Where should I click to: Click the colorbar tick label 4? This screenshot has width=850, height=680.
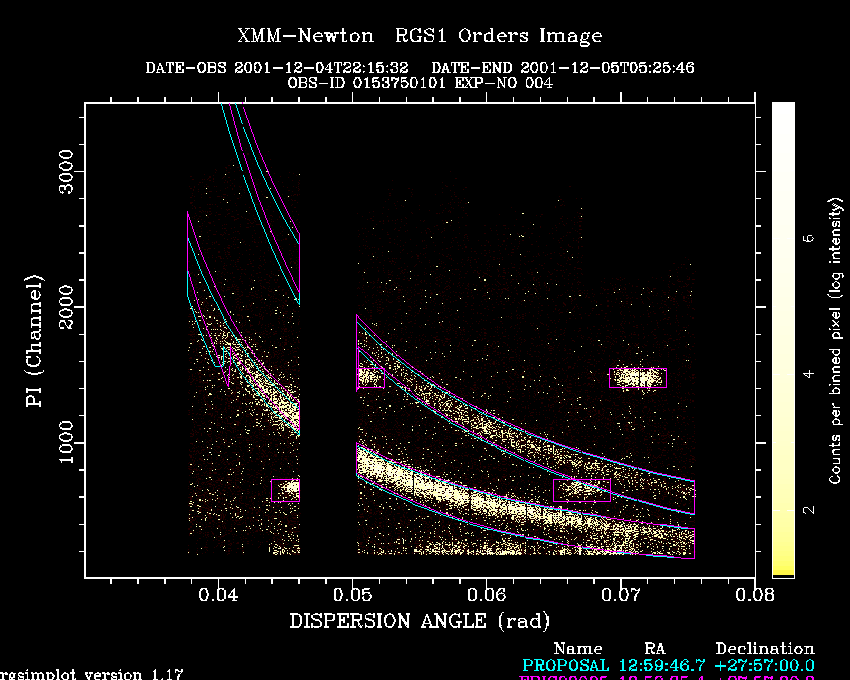click(808, 374)
